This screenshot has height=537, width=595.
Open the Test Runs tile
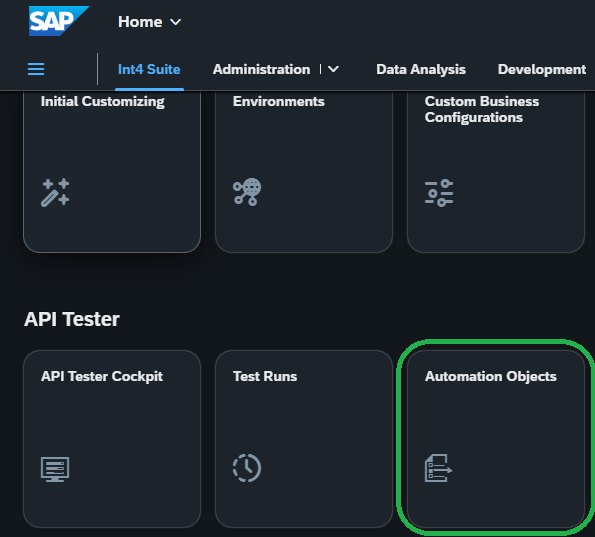pyautogui.click(x=304, y=439)
